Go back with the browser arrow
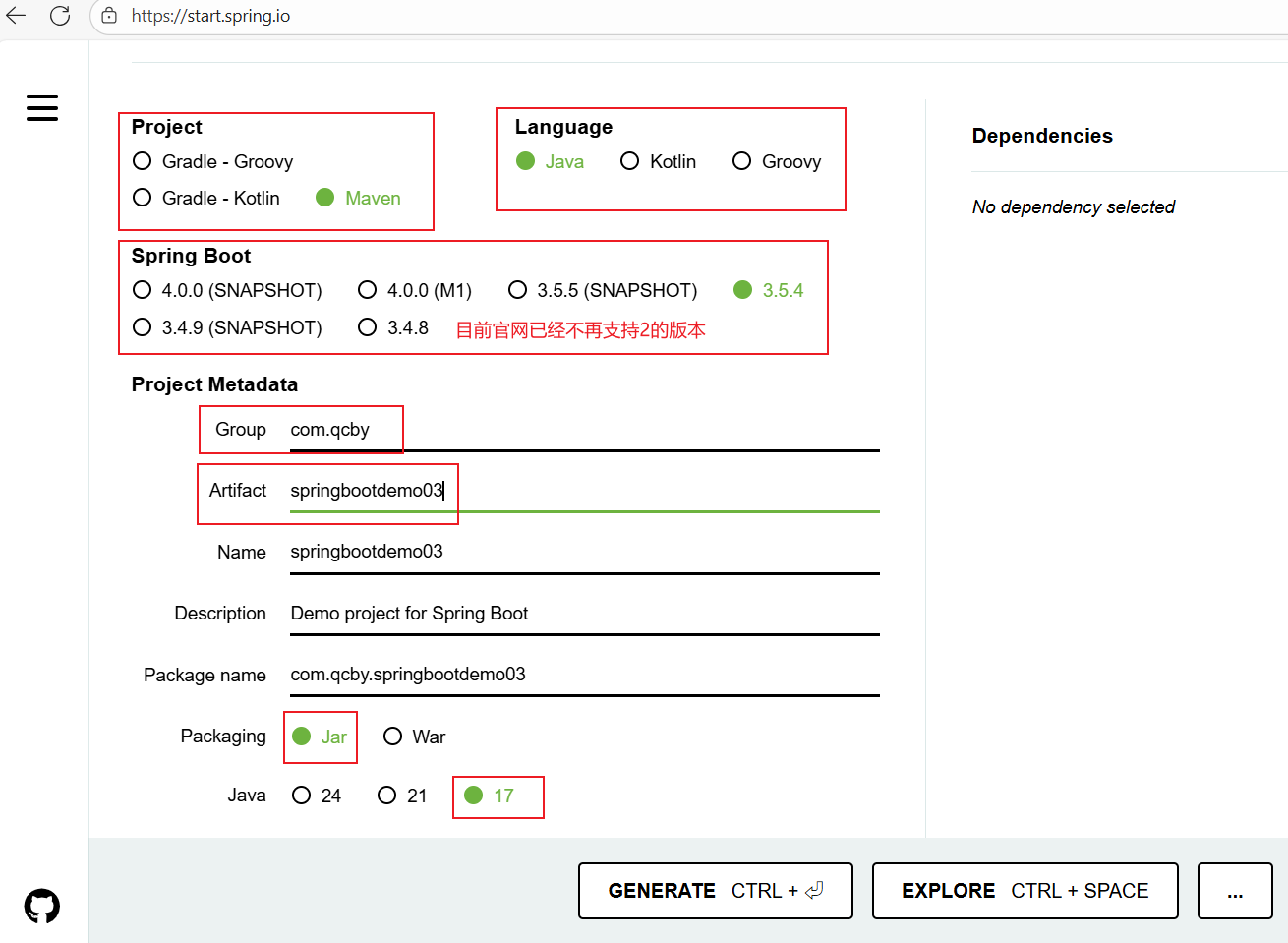Viewport: 1288px width, 943px height. tap(16, 16)
